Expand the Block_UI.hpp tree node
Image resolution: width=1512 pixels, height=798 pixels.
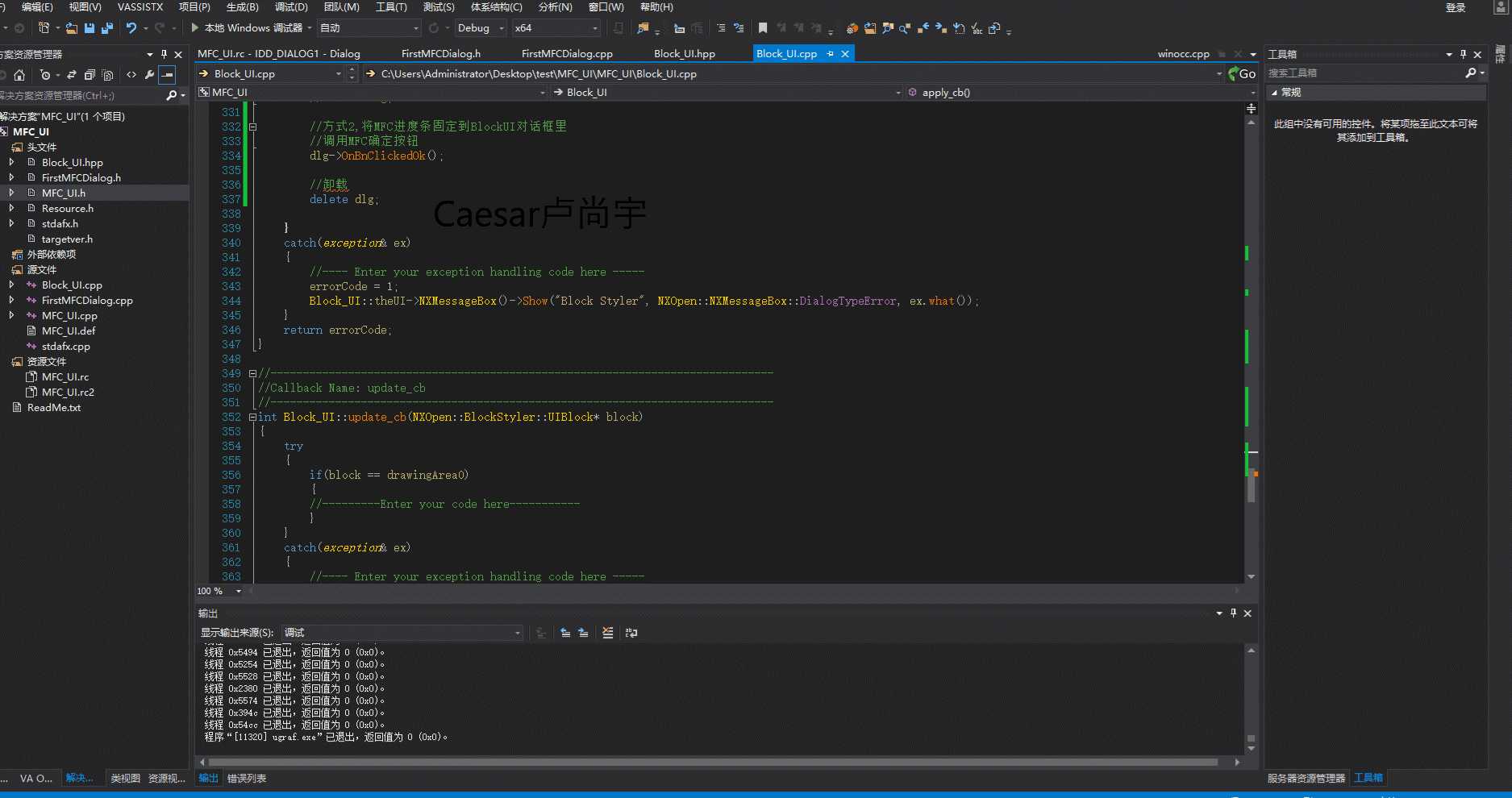point(11,162)
